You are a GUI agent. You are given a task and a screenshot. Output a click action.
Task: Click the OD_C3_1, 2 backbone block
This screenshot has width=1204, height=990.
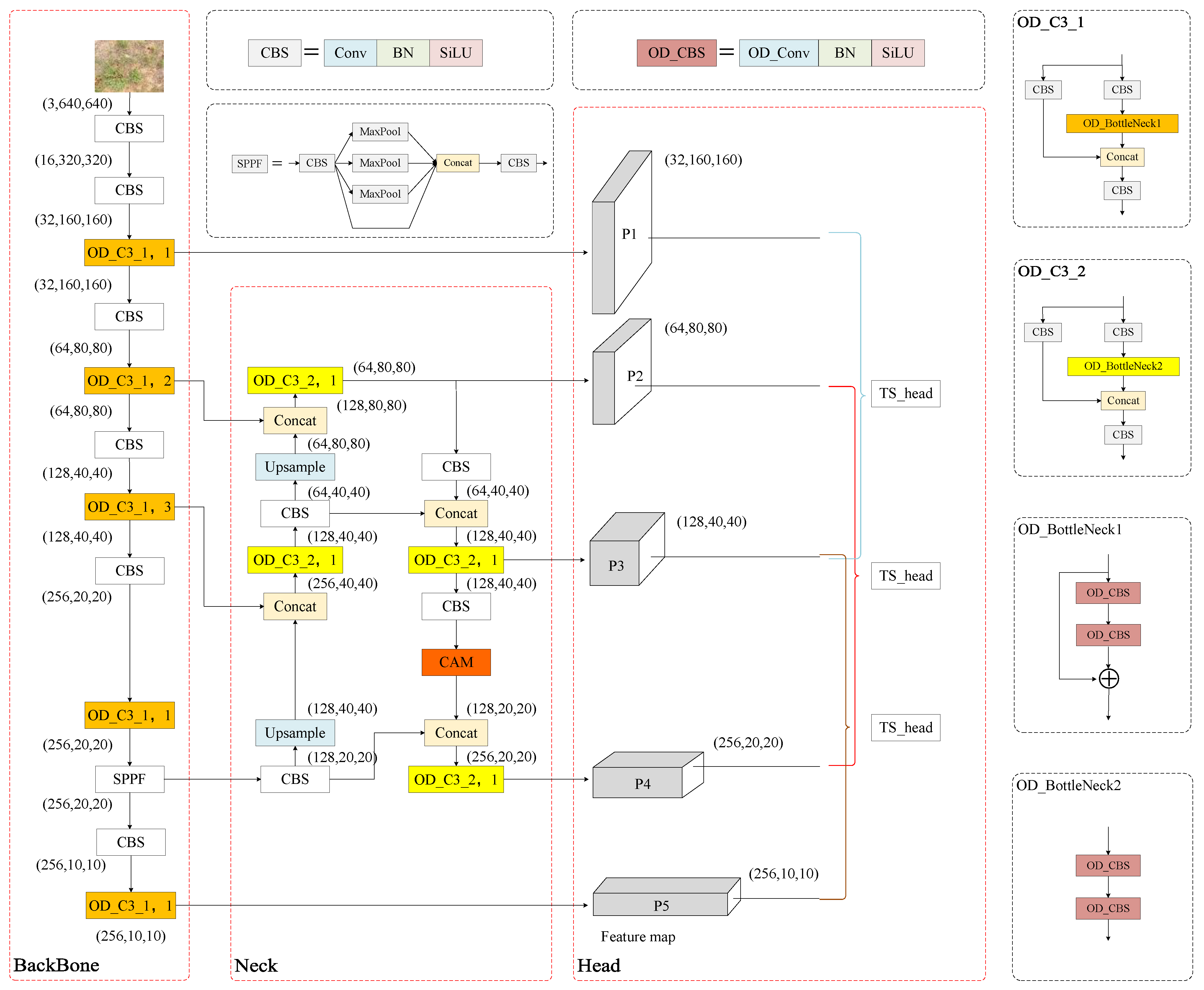pos(129,381)
